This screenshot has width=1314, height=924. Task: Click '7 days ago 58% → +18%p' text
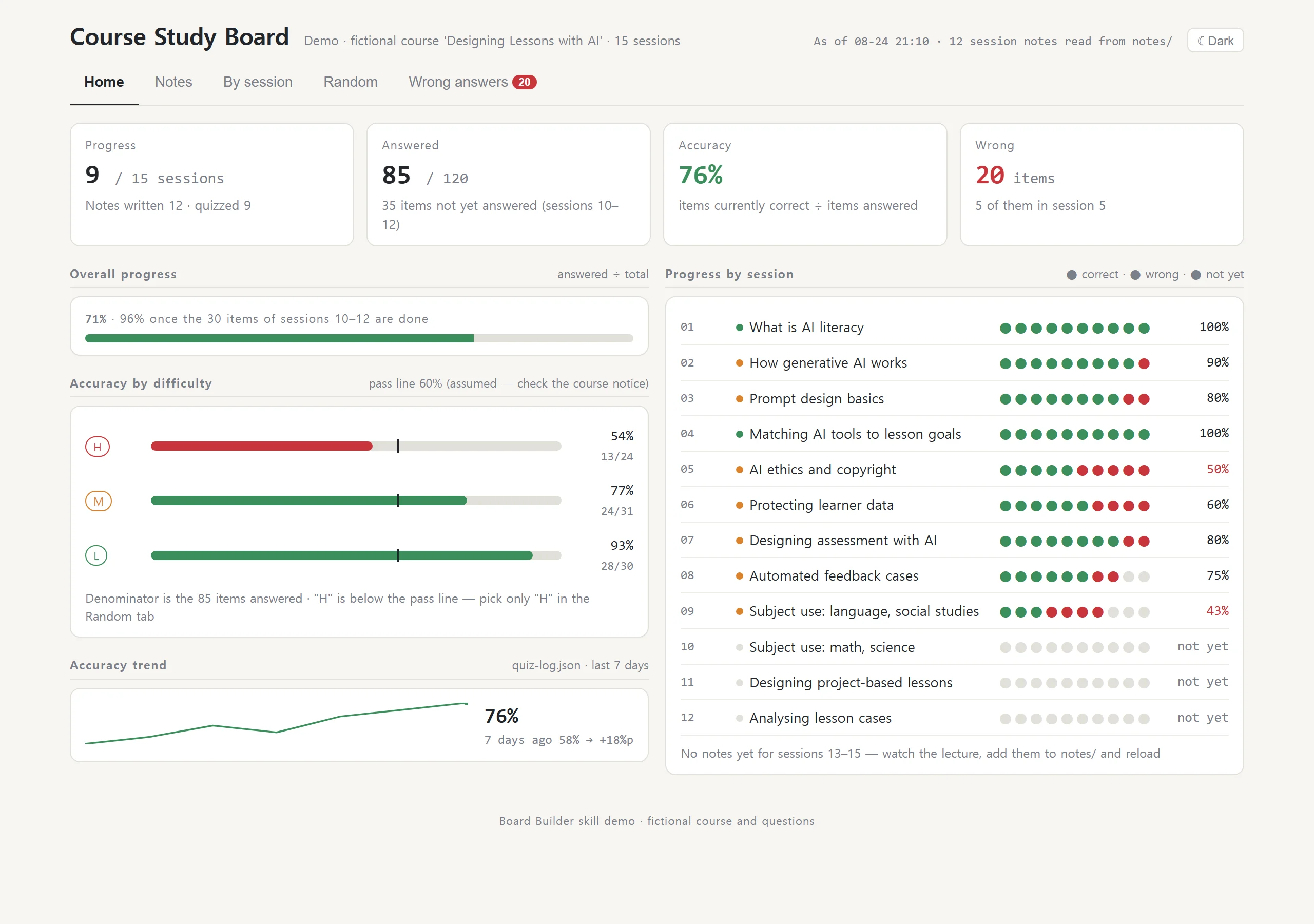point(558,740)
